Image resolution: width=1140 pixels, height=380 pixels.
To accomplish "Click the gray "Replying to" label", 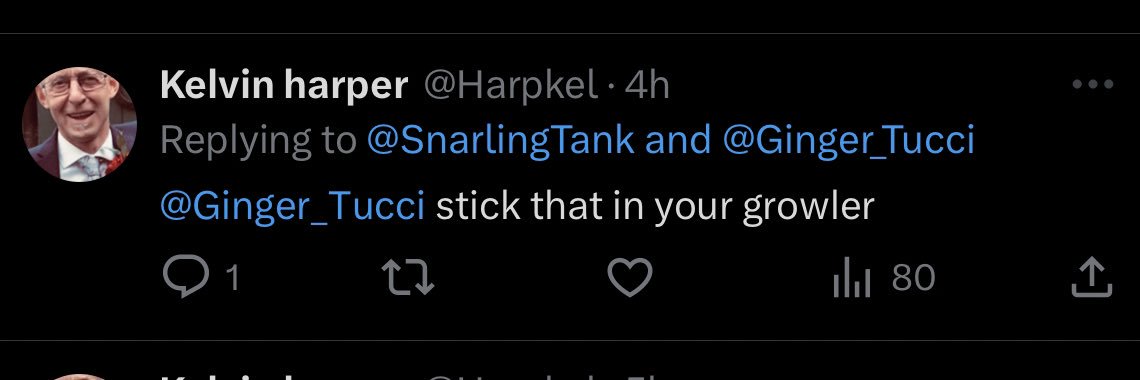I will click(258, 140).
